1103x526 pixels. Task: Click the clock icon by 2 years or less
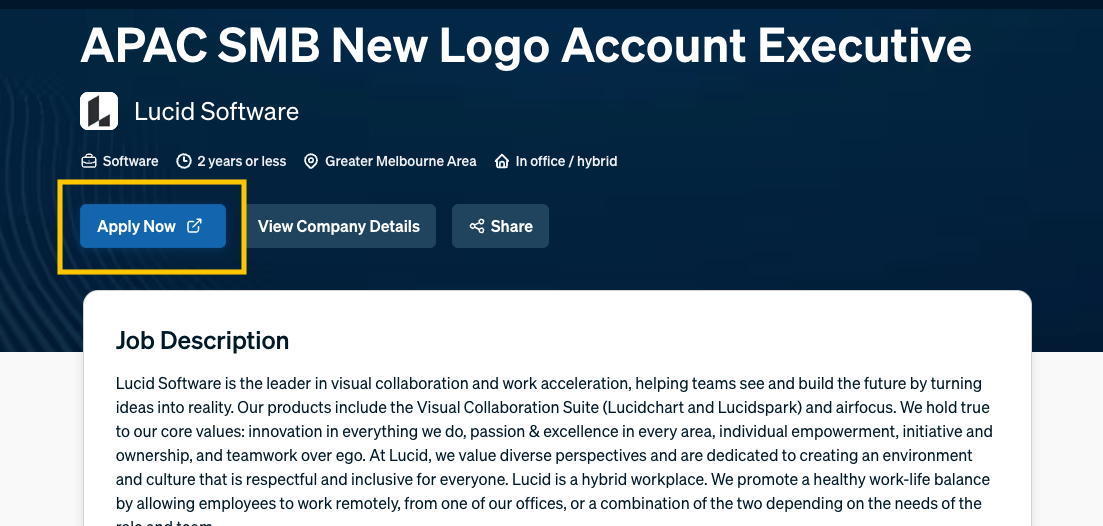184,161
